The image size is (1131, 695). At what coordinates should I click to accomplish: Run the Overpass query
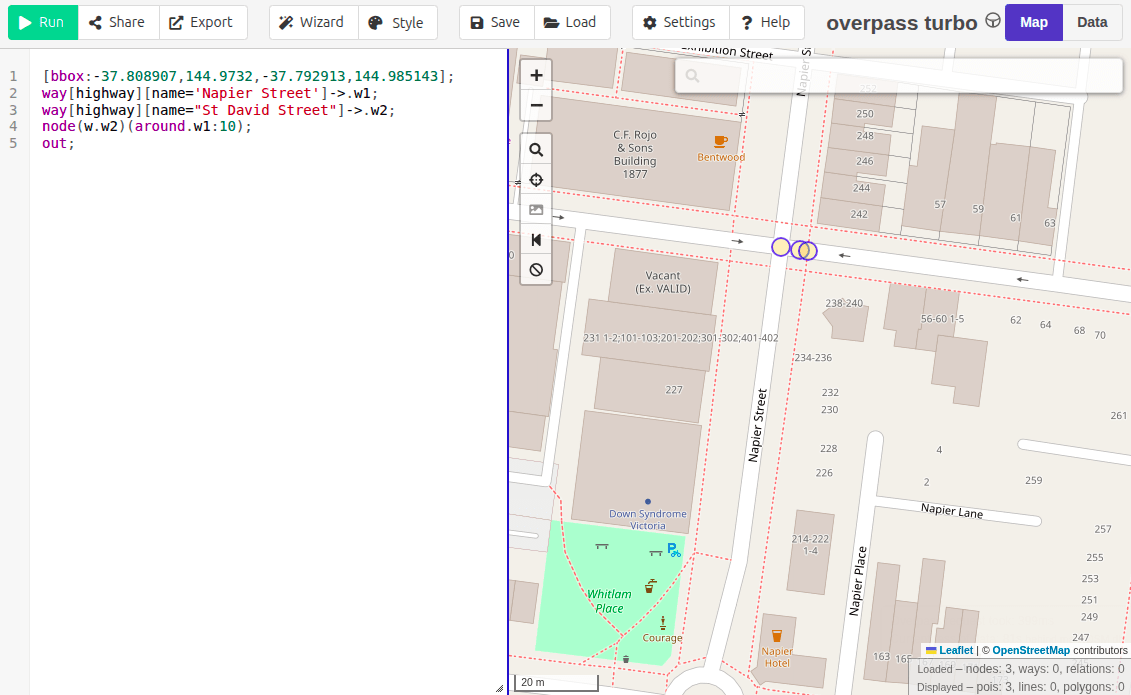pos(43,22)
